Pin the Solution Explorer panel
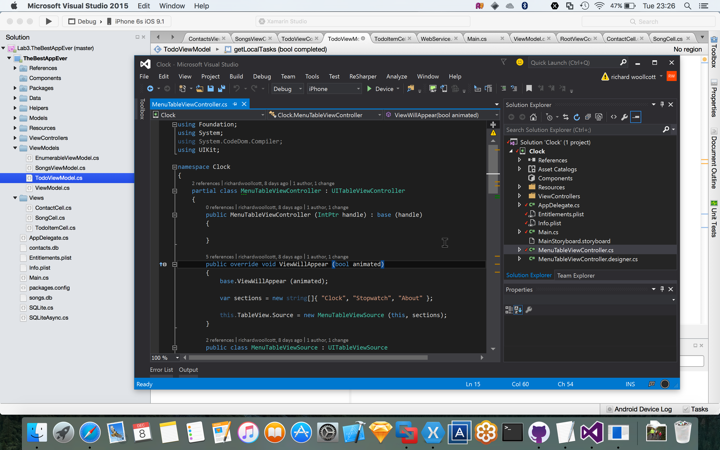This screenshot has height=450, width=720. pos(662,105)
